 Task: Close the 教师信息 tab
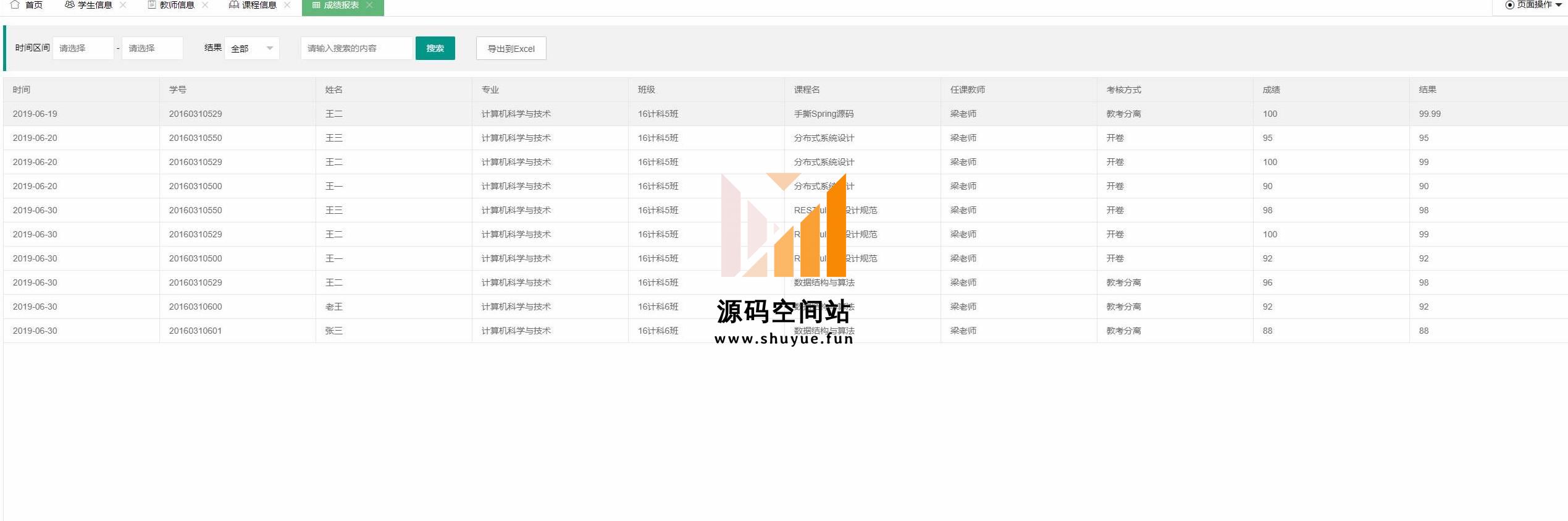pos(205,5)
